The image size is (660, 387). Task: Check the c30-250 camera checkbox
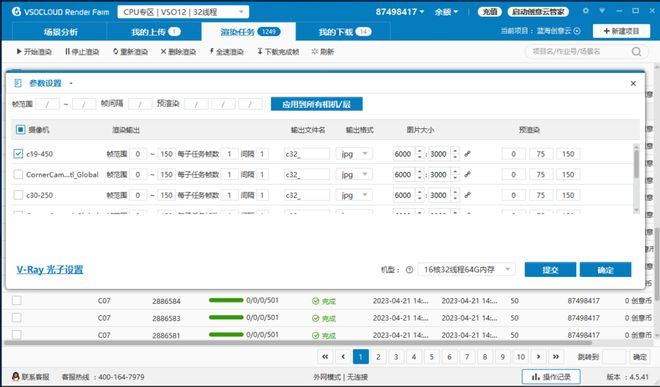18,195
